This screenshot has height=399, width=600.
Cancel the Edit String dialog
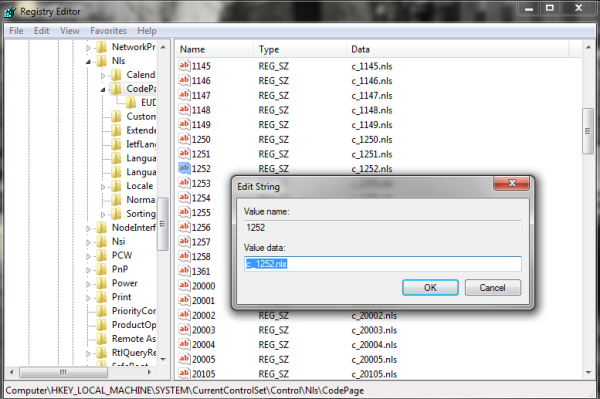pos(492,287)
